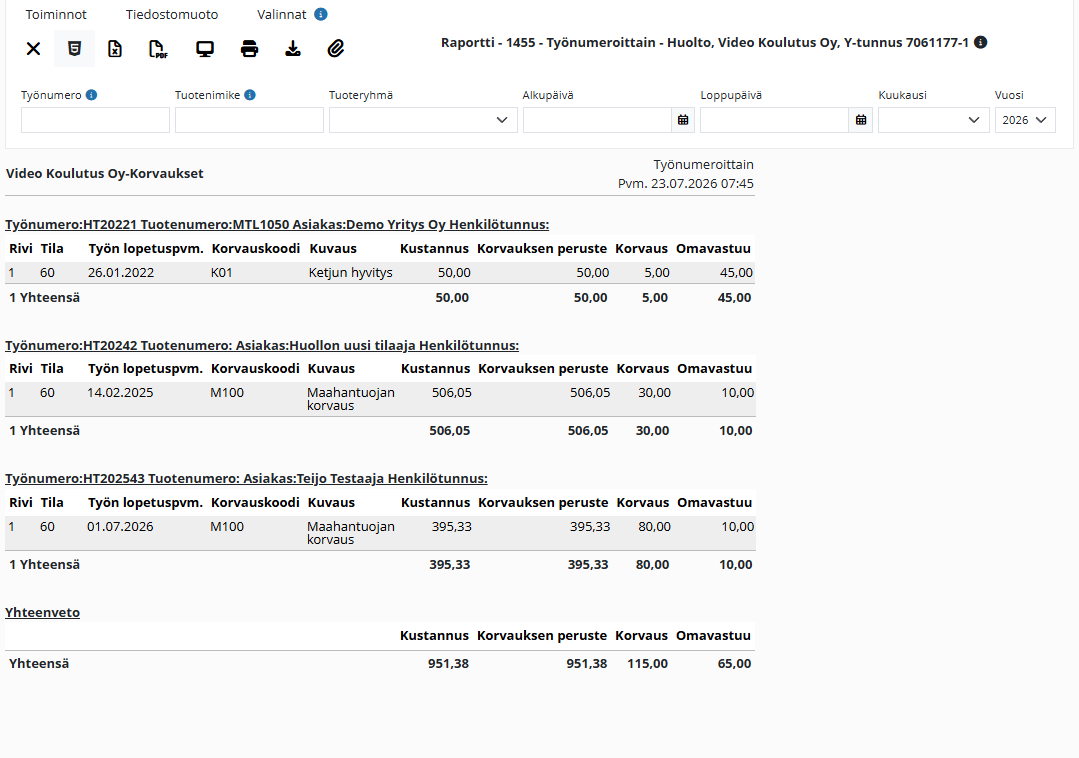
Task: Open the Loppupäivä calendar picker
Action: coord(861,120)
